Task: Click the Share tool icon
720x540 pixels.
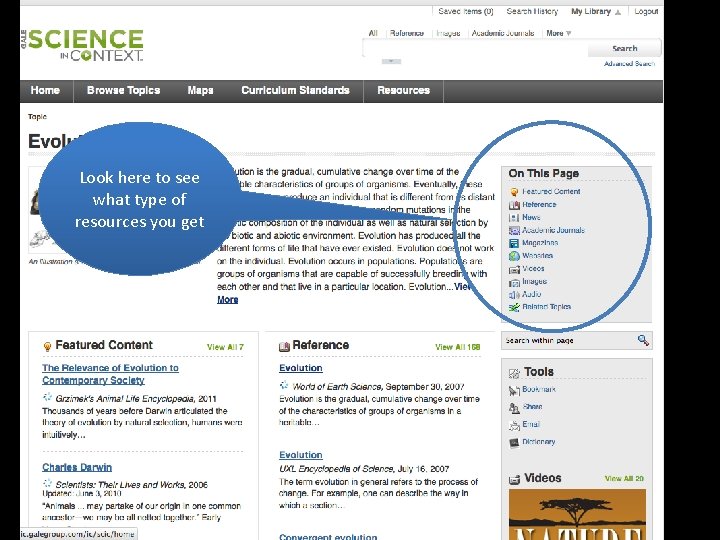Action: click(514, 408)
